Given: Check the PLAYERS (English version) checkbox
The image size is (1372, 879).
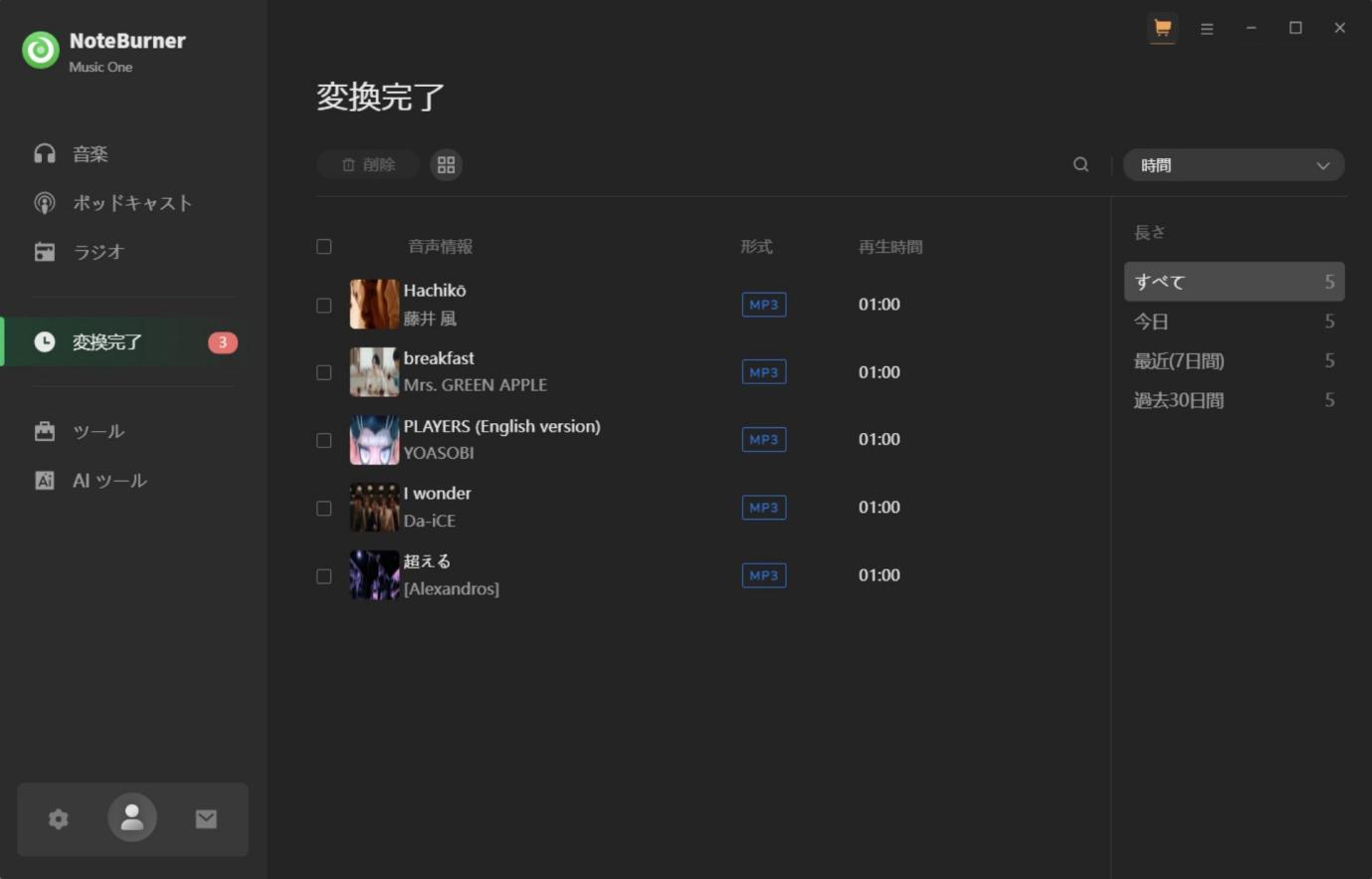Looking at the screenshot, I should click(323, 440).
